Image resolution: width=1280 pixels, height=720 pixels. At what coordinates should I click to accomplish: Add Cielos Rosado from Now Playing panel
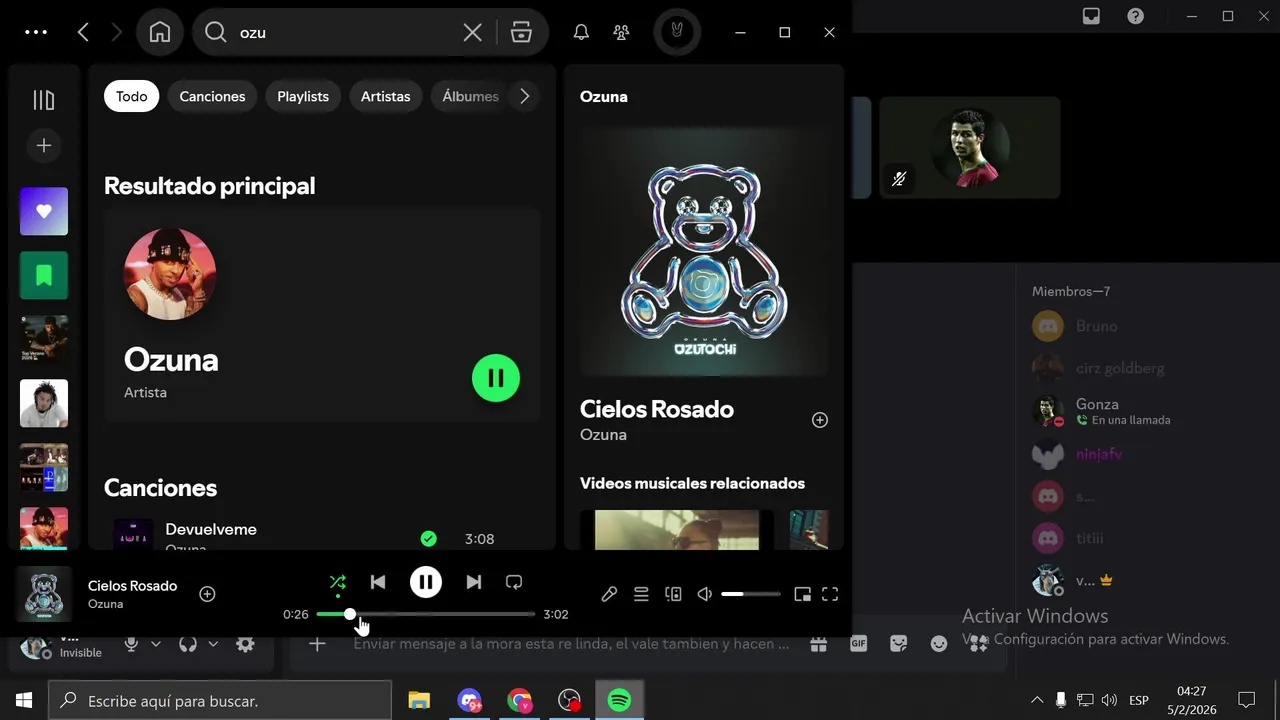pyautogui.click(x=820, y=420)
